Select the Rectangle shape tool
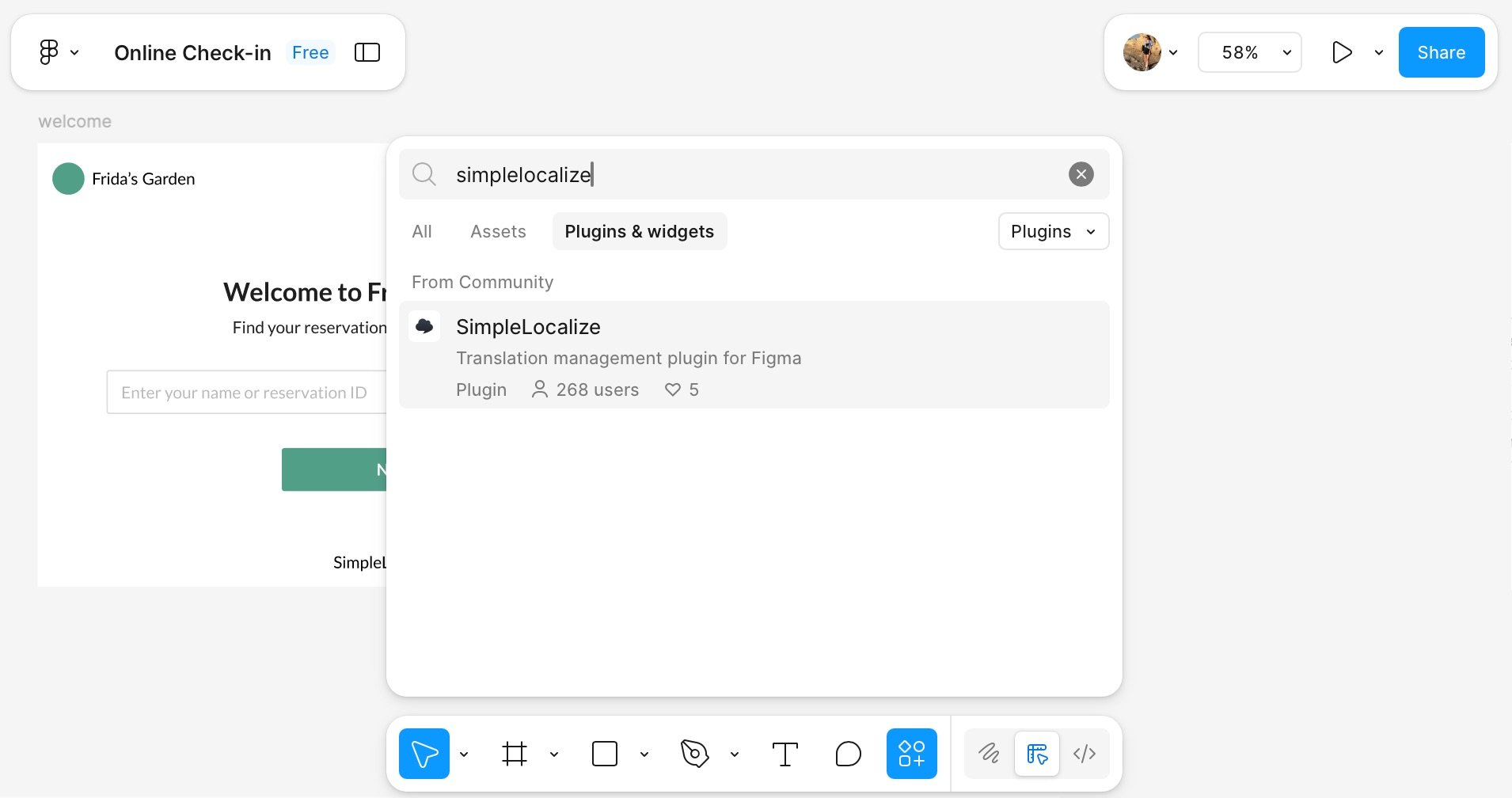Screen dimensions: 1512x798 point(605,754)
